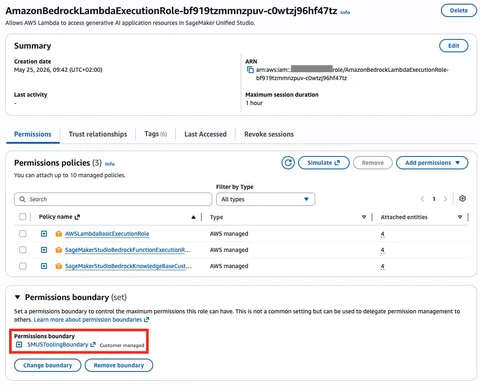Expand the SageMakerStudioBedrockKnowledgeBaseCust policy details
The height and width of the screenshot is (386, 480).
click(44, 266)
